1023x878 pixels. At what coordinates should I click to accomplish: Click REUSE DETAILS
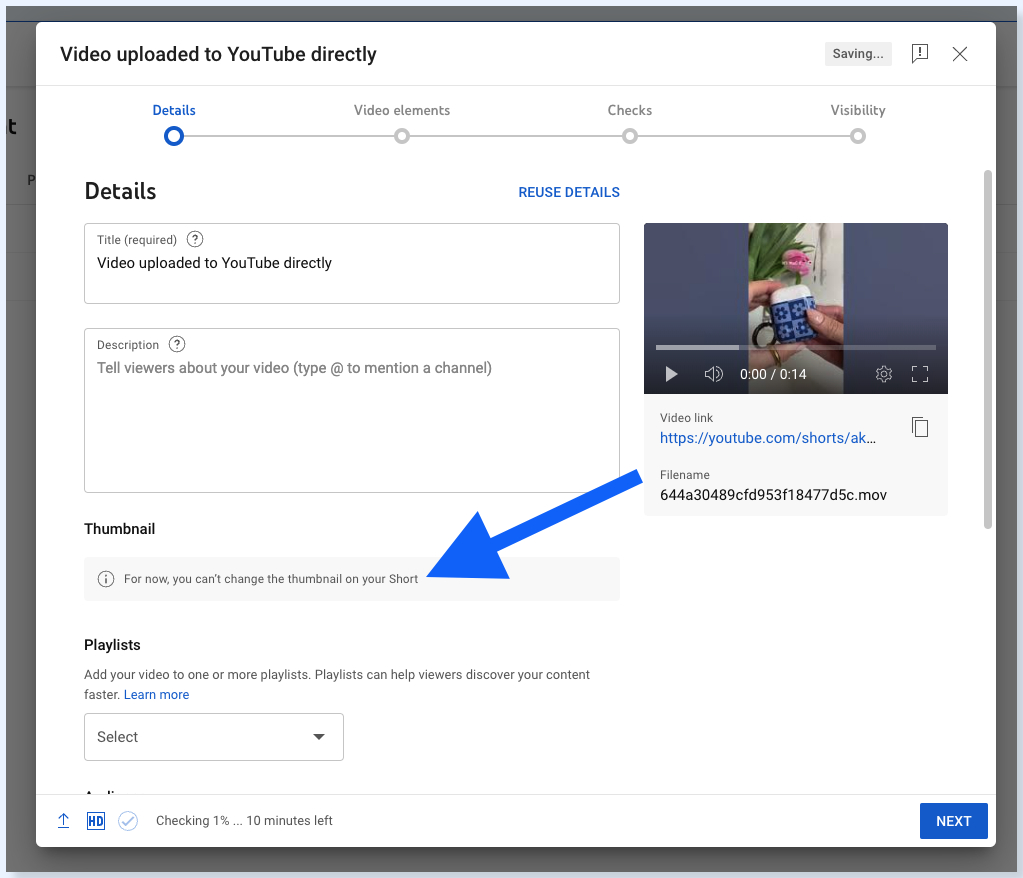pos(569,192)
